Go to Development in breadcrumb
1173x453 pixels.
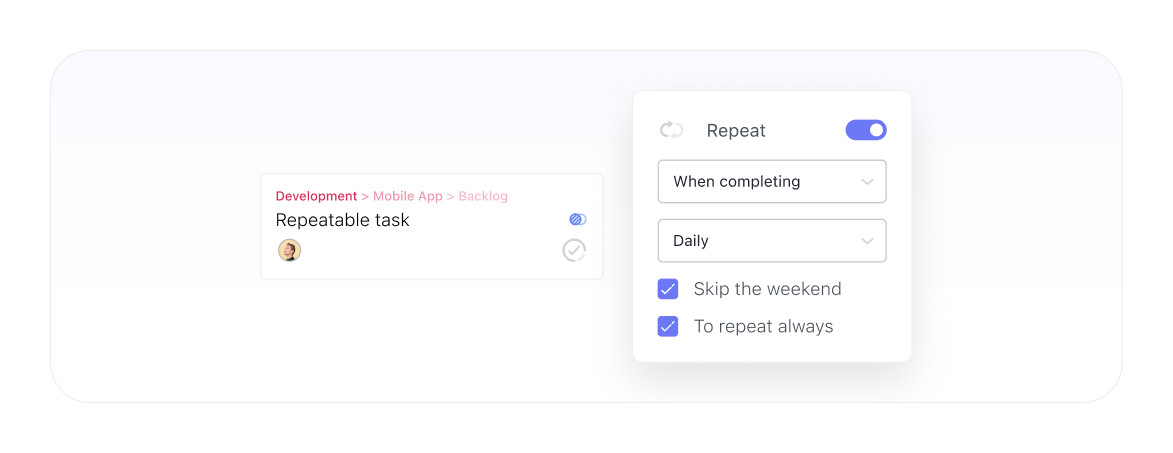(316, 196)
